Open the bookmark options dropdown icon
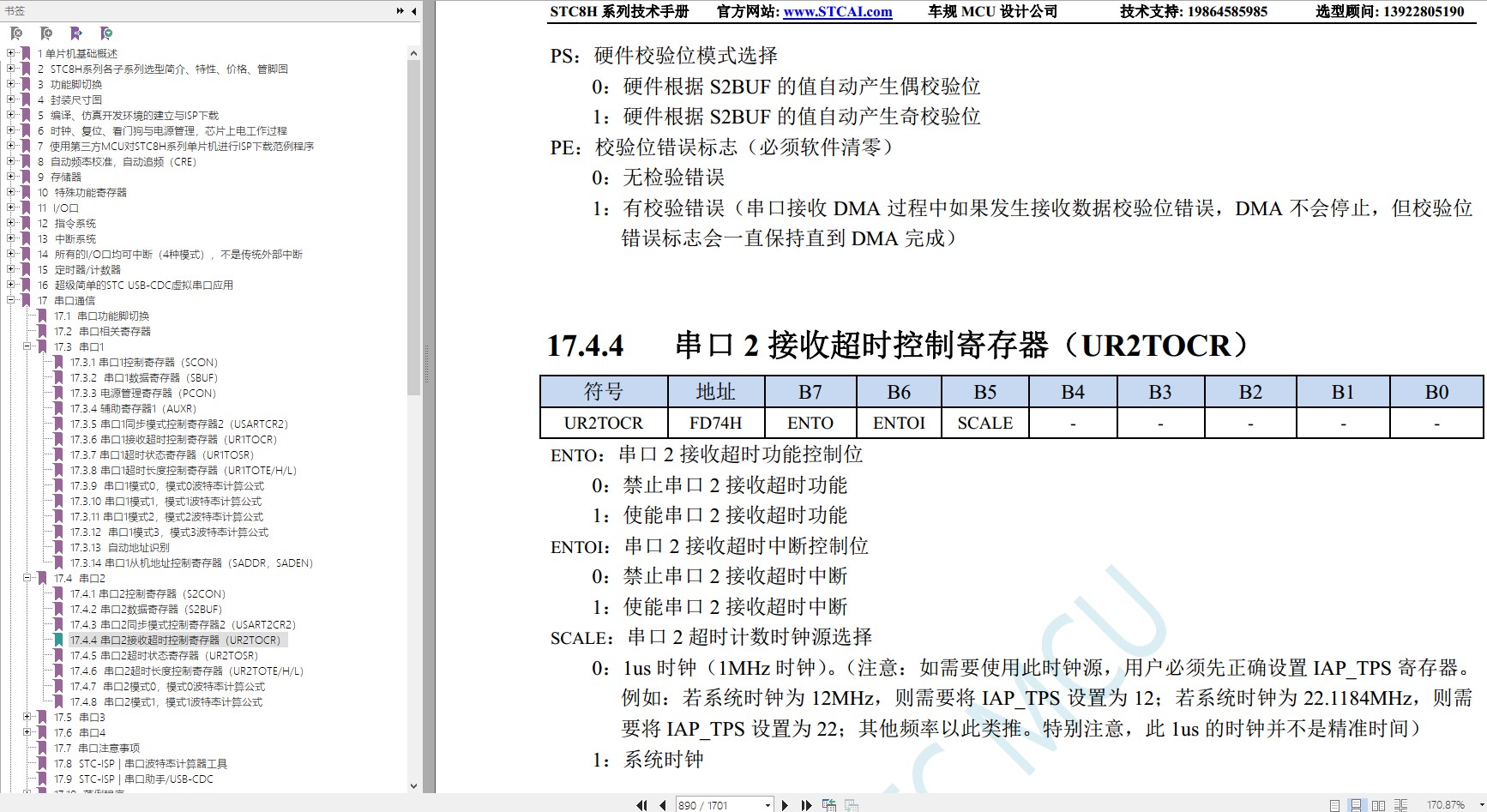1487x812 pixels. point(106,33)
